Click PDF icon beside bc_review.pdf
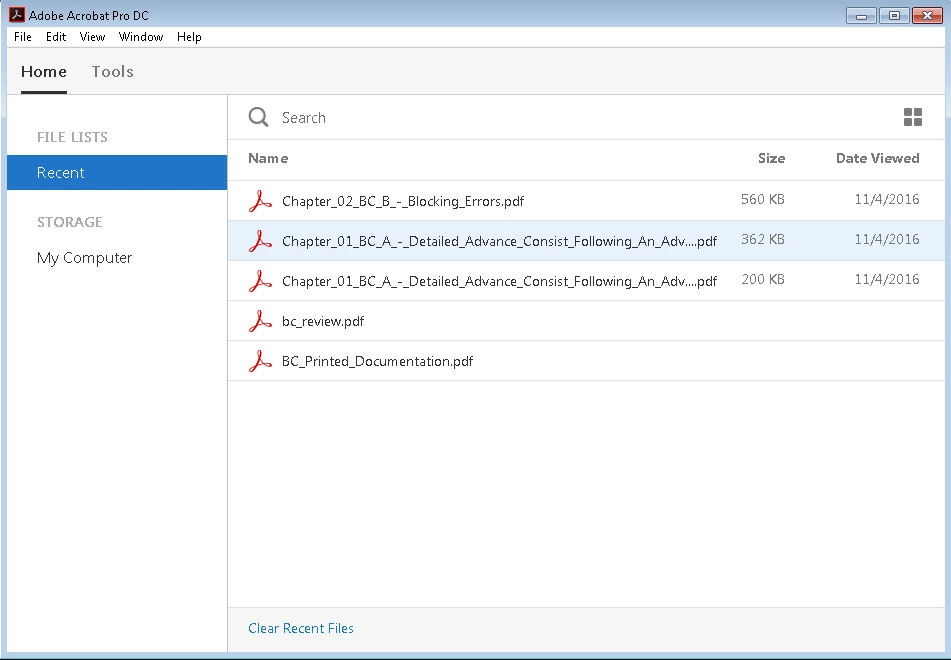This screenshot has height=660, width=951. 260,321
